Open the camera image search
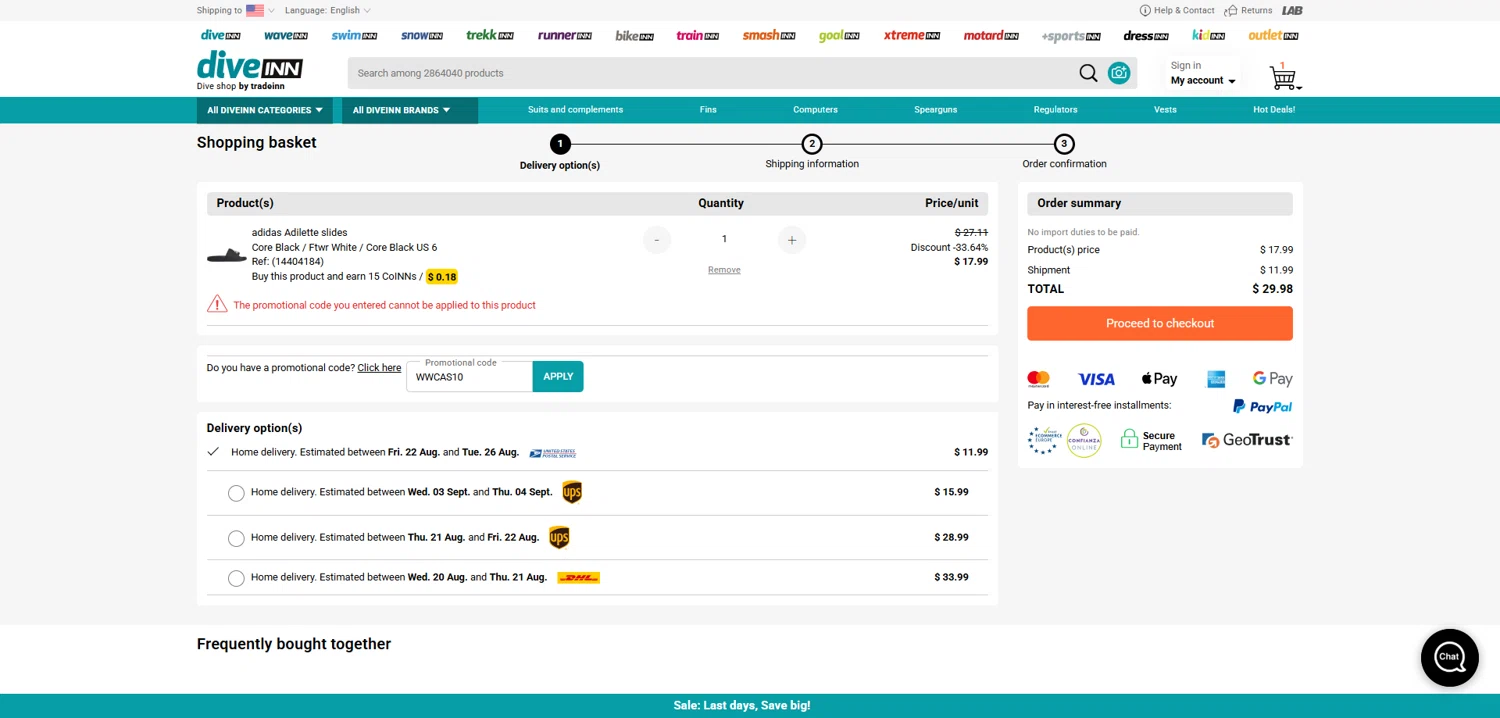 (1119, 73)
